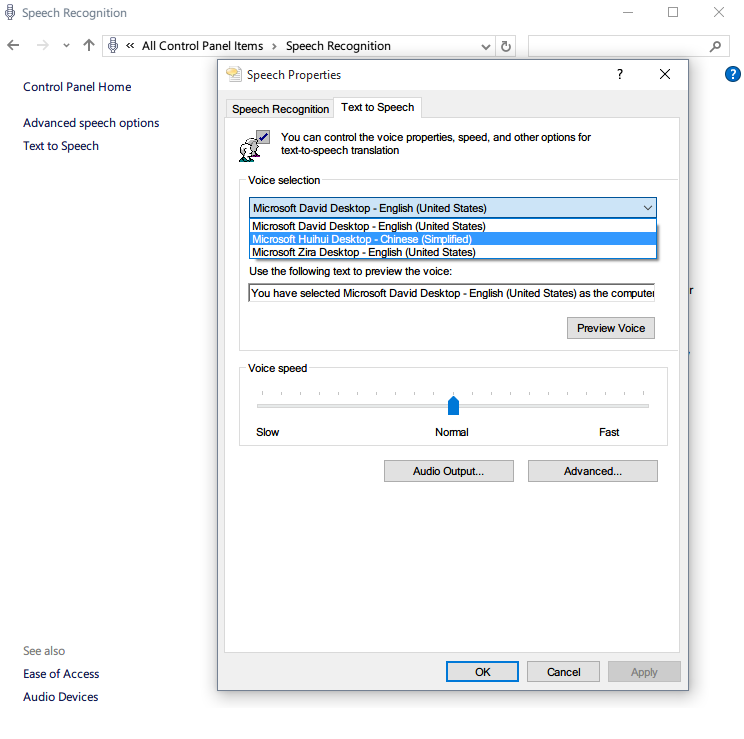Click breadcrumb chevron after All Control Panel Items
The image size is (744, 739).
tap(274, 47)
